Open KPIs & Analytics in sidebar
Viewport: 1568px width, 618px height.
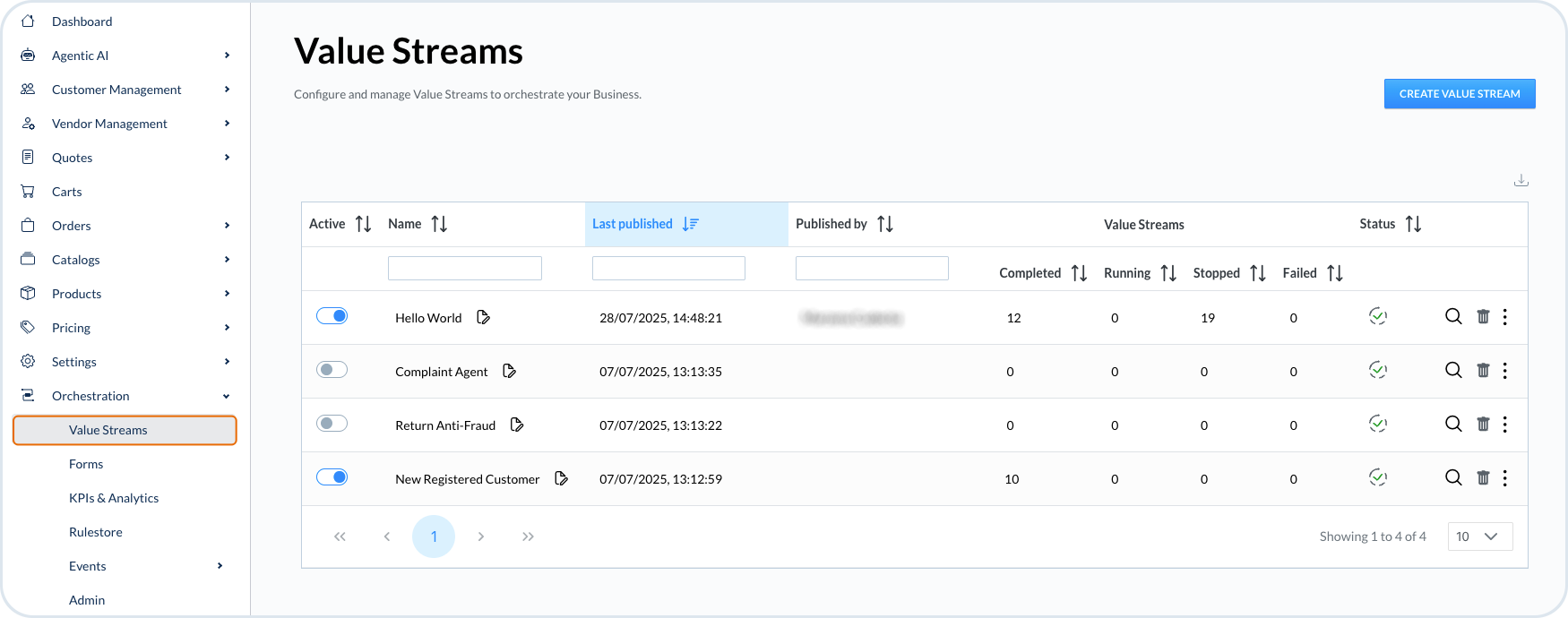[x=114, y=498]
